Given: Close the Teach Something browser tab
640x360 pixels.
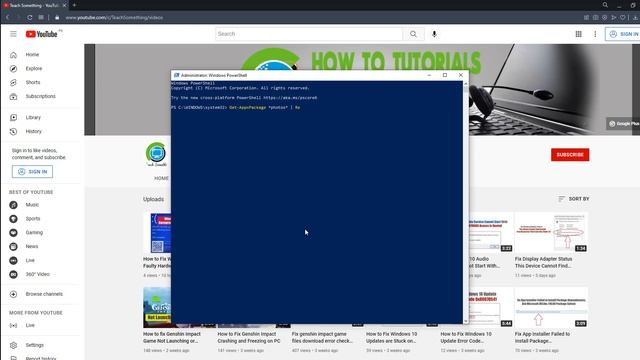Looking at the screenshot, I should coord(64,5).
